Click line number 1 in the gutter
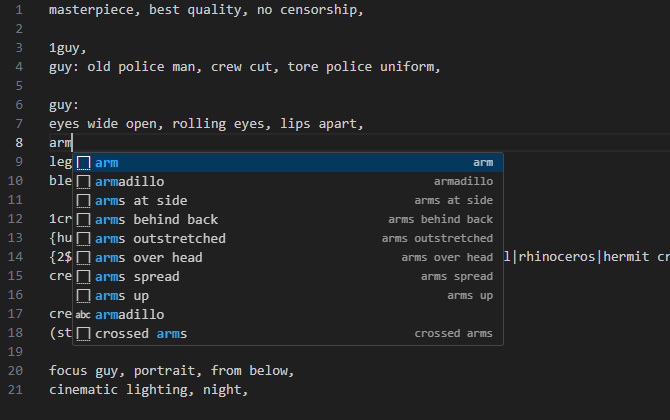 coord(19,10)
